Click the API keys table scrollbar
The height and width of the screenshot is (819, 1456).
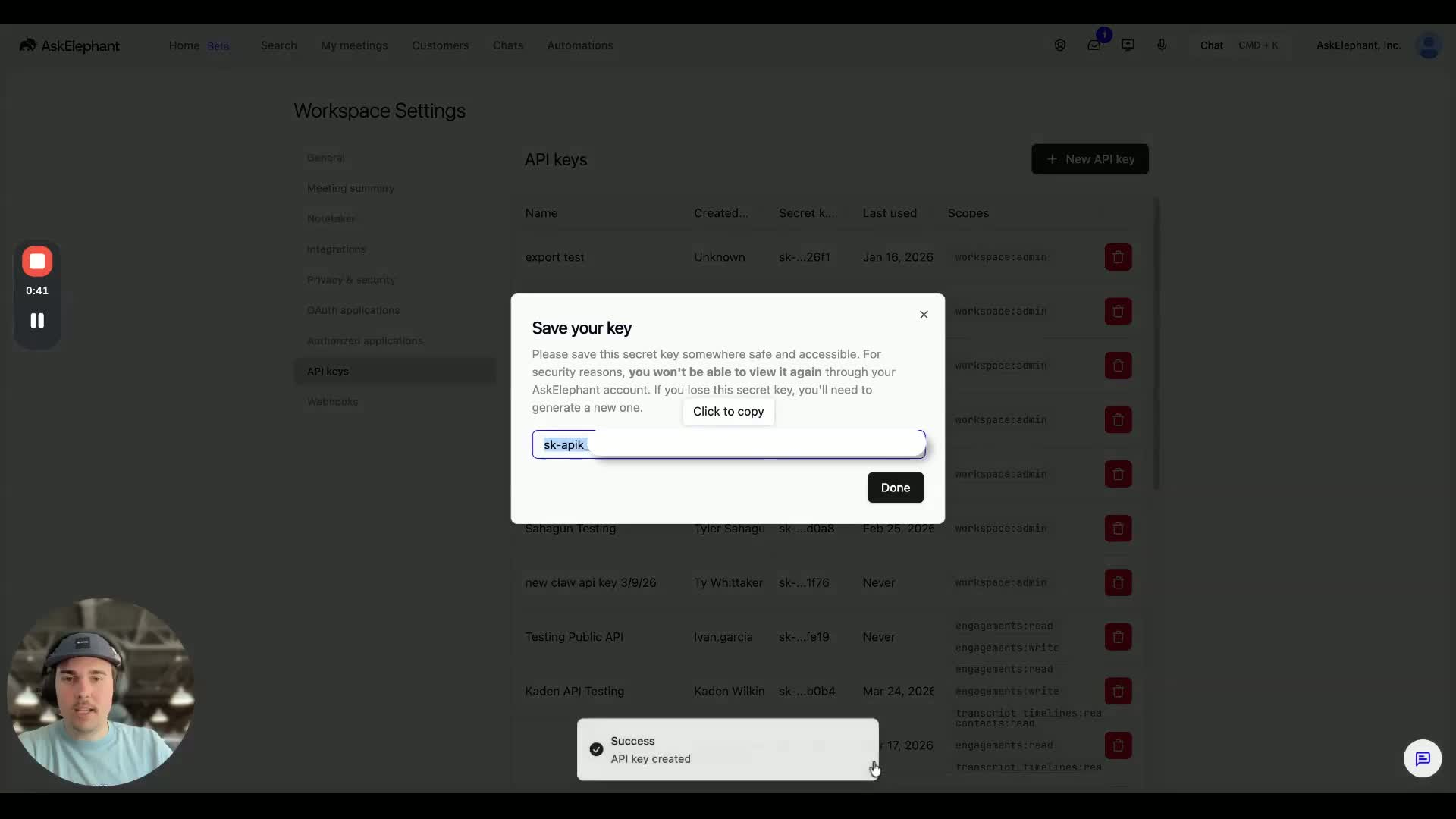coord(1156,344)
